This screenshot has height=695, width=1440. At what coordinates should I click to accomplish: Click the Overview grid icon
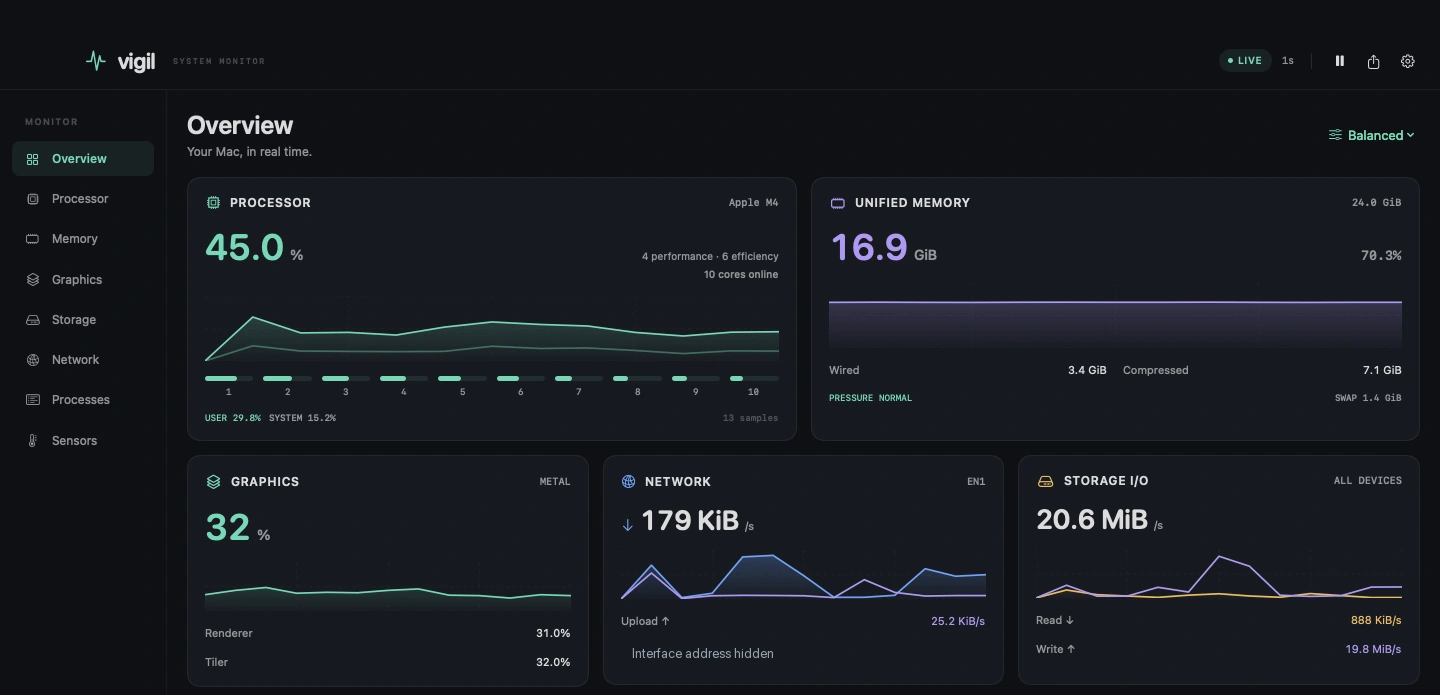coord(33,159)
